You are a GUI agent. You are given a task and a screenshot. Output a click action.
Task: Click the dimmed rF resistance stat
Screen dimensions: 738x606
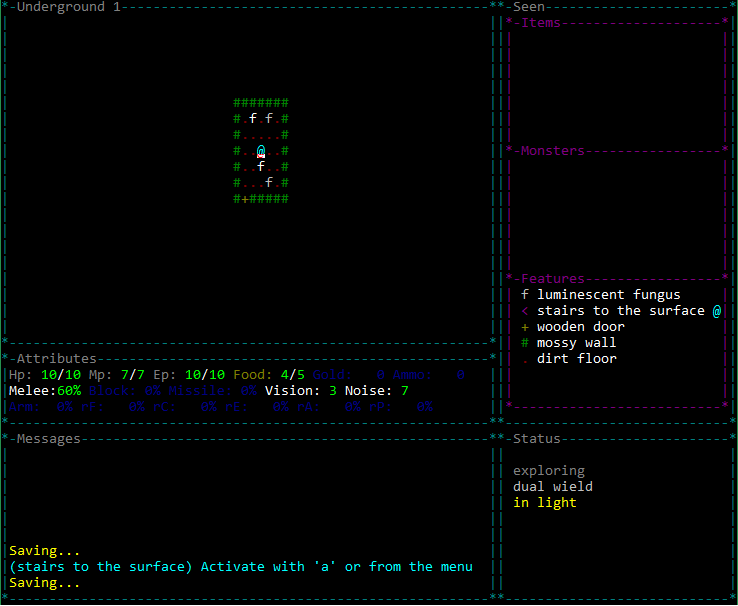pyautogui.click(x=112, y=407)
